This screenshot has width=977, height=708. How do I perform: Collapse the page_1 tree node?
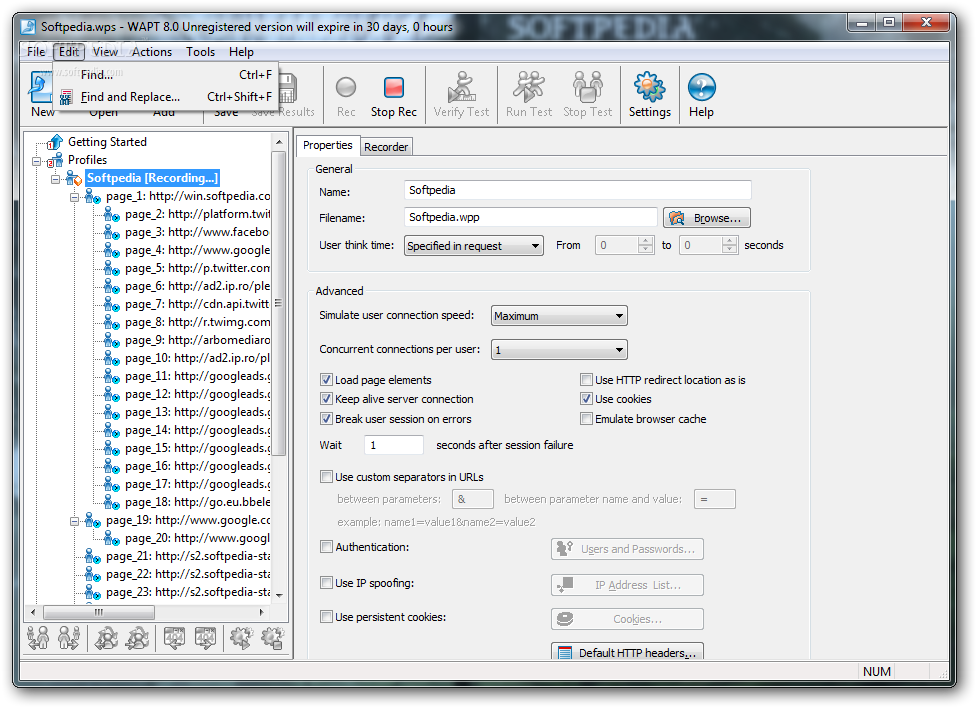coord(75,198)
